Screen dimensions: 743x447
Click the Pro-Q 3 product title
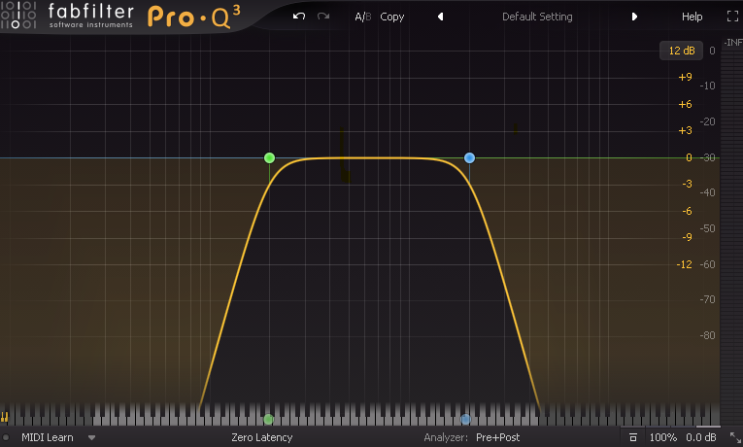click(x=194, y=17)
